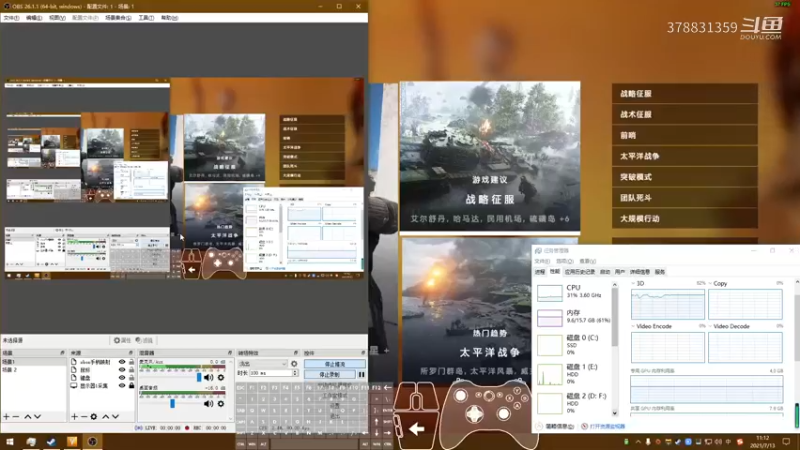The width and height of the screenshot is (800, 450).
Task: Open the Copy engine dropdown in Task Manager
Action: pyautogui.click(x=710, y=283)
